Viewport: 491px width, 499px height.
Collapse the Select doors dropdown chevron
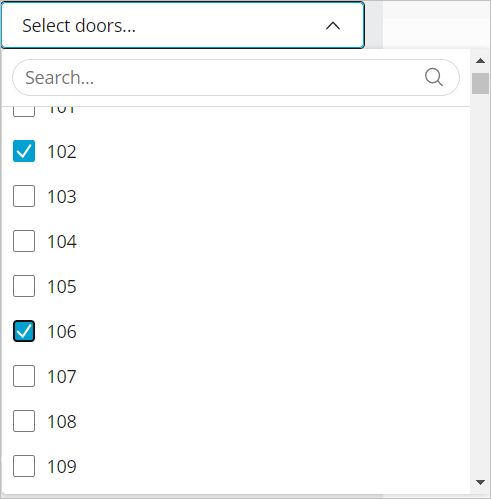tap(333, 26)
